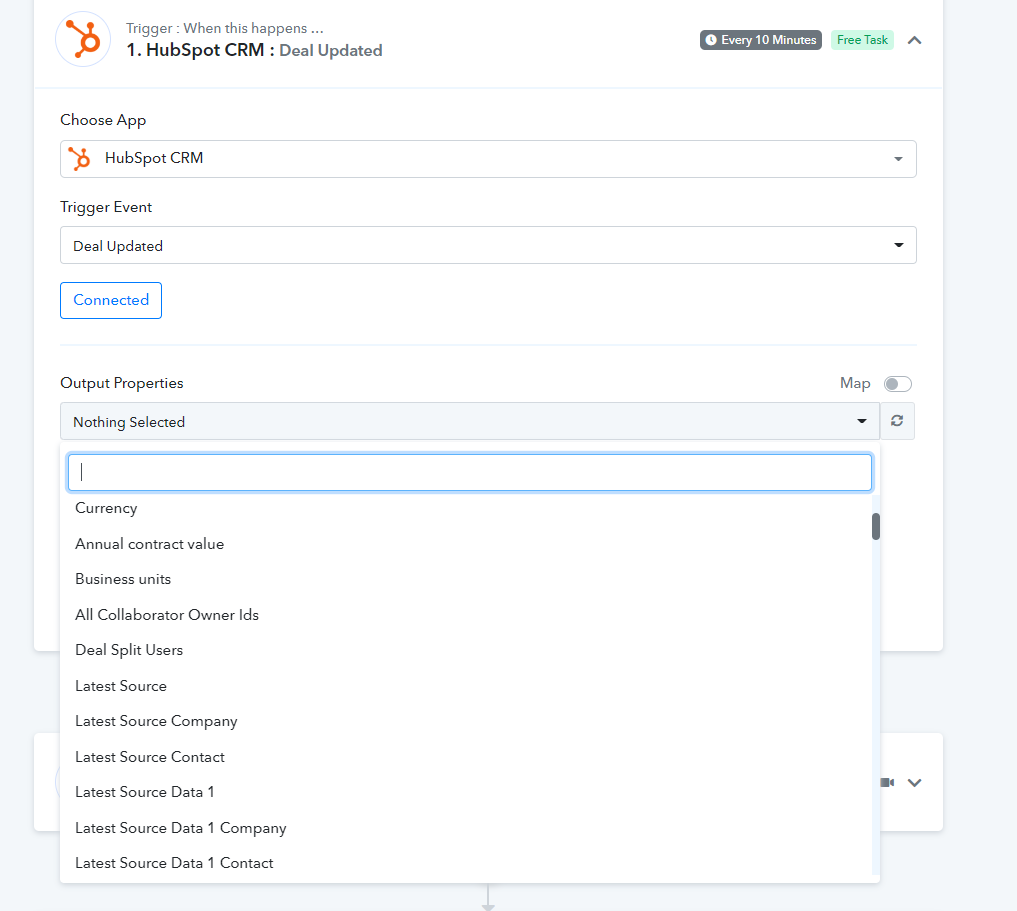Open the Choose App HubSpot CRM dropdown
The width and height of the screenshot is (1017, 911).
pyautogui.click(x=488, y=159)
